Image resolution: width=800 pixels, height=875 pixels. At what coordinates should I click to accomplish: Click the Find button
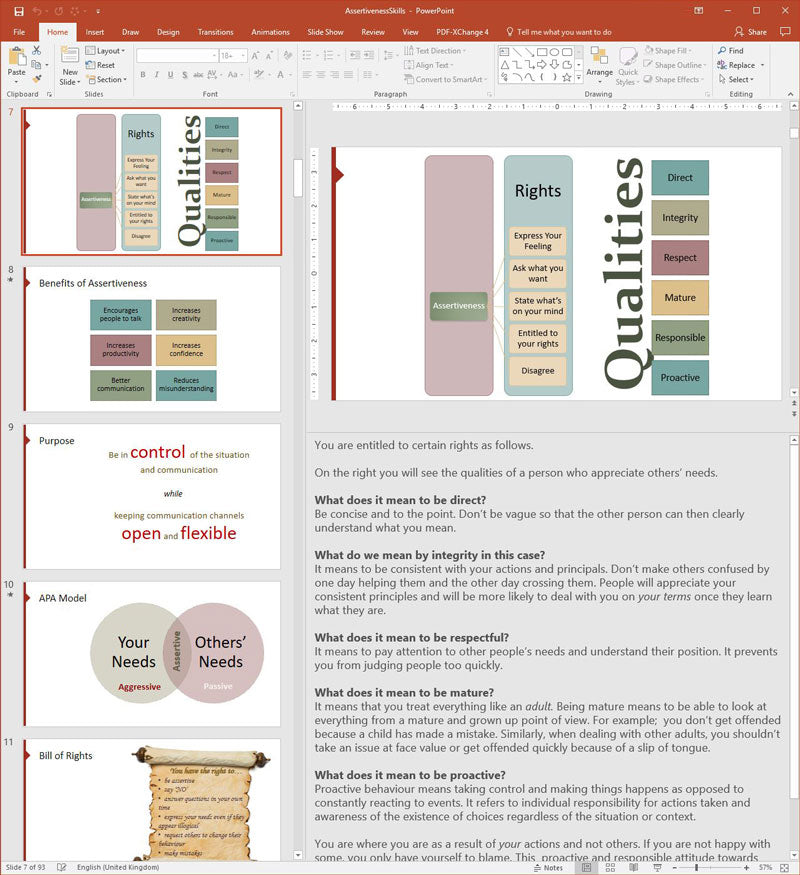coord(731,50)
